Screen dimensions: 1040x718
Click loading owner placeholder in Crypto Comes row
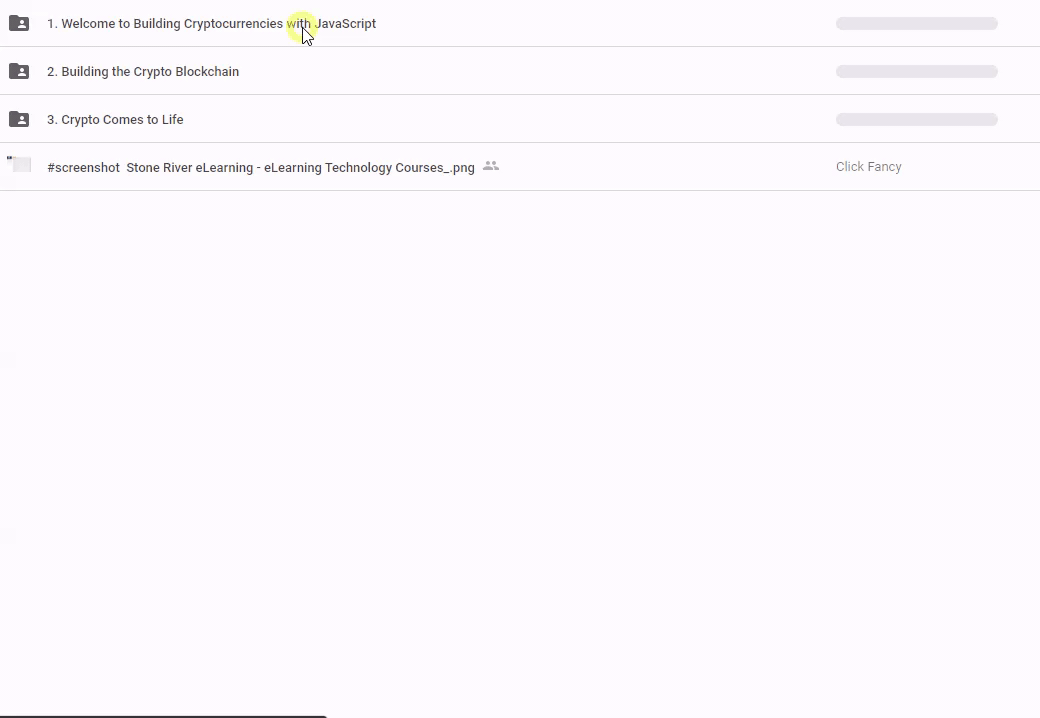point(916,120)
